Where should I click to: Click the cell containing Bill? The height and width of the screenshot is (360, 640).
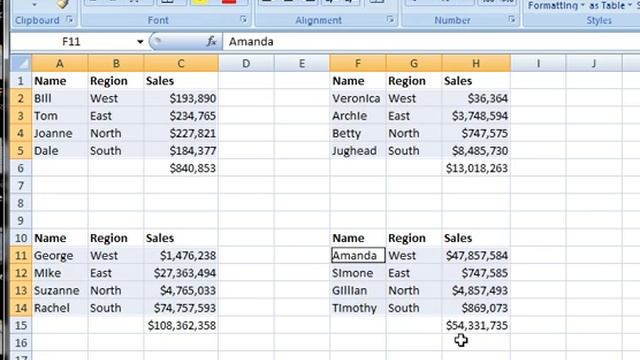pyautogui.click(x=60, y=98)
